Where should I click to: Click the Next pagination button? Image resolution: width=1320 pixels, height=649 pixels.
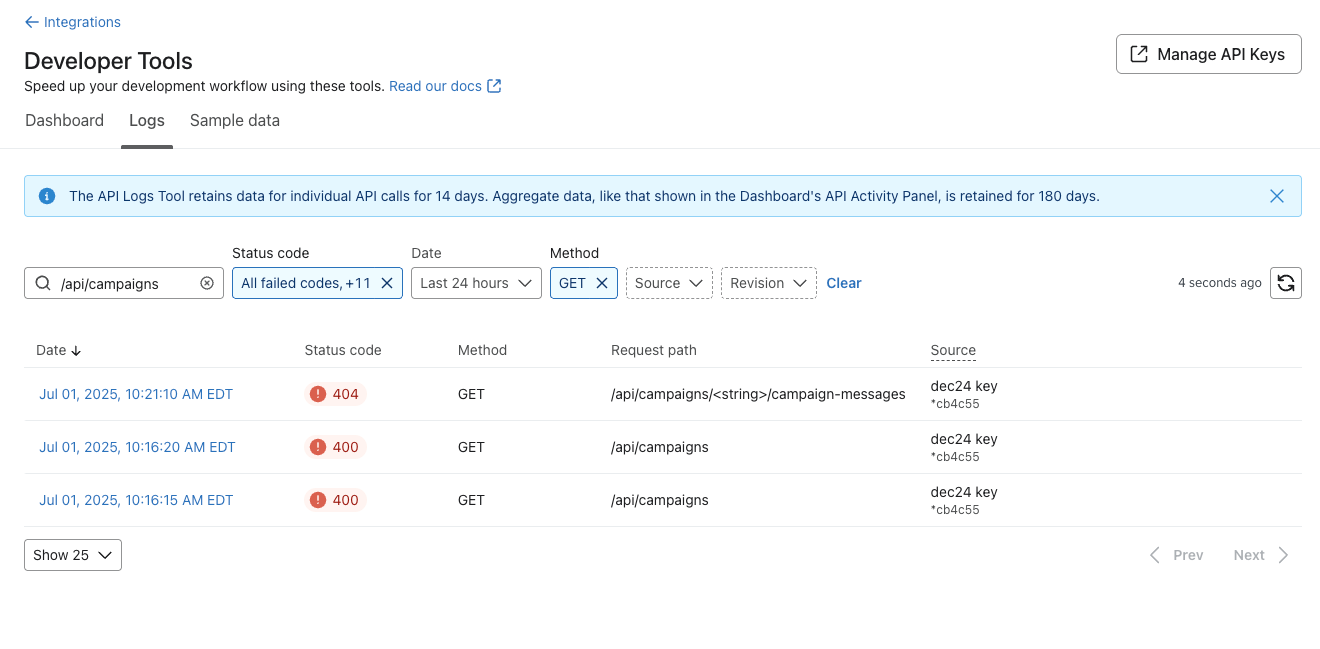click(1262, 555)
